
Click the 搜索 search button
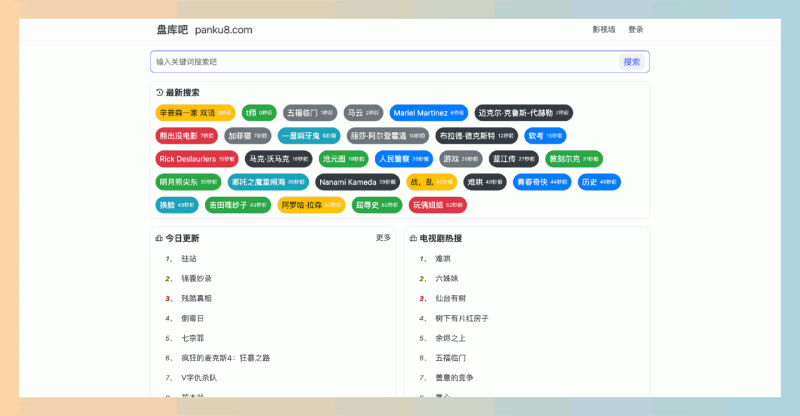[632, 62]
